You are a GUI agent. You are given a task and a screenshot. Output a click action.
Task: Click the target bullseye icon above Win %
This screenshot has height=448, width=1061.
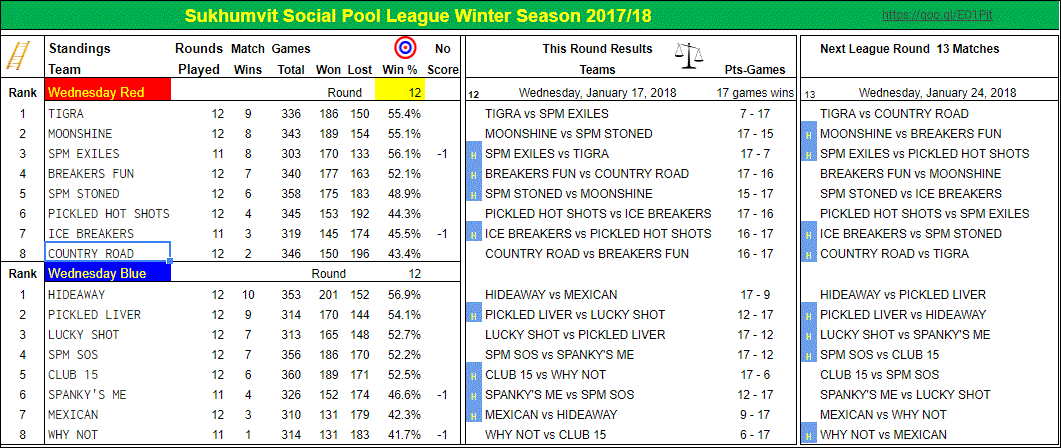click(405, 48)
